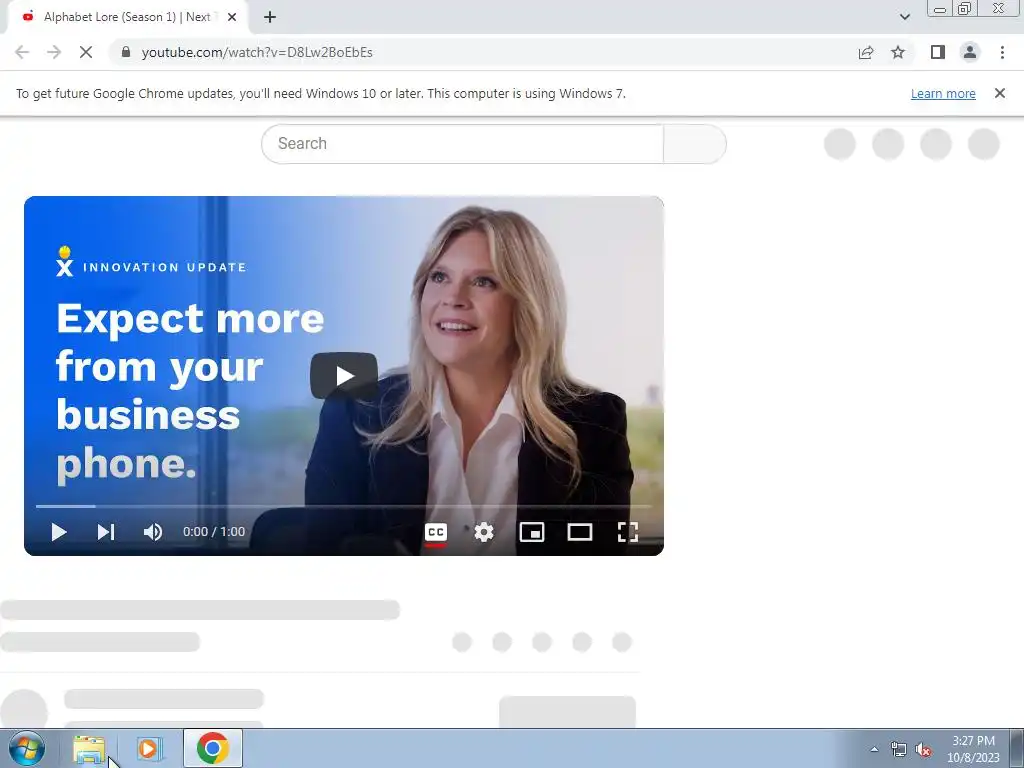
Task: Close the Alphabet Lore tab
Action: (232, 17)
